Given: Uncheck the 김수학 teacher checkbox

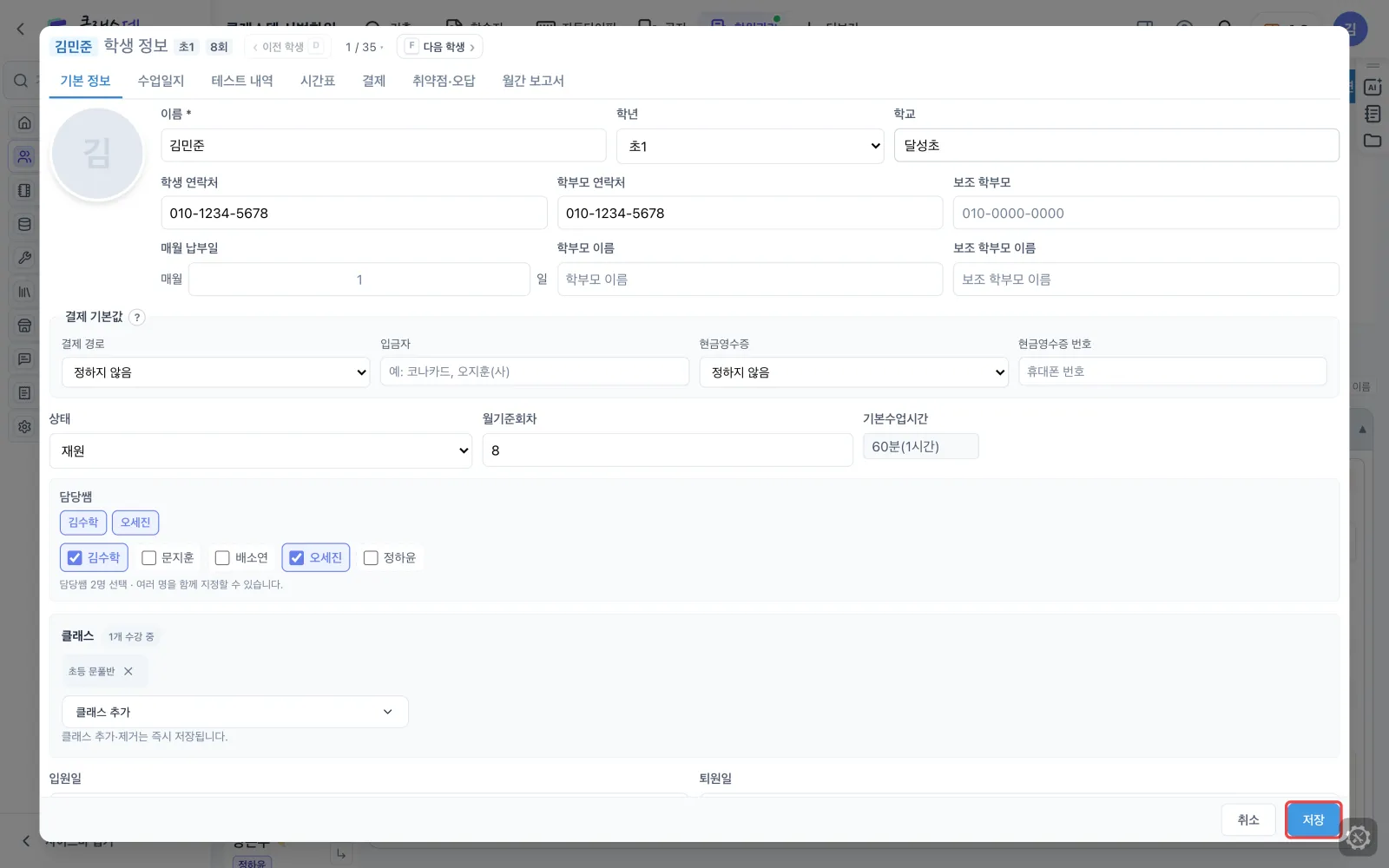Looking at the screenshot, I should tap(75, 557).
